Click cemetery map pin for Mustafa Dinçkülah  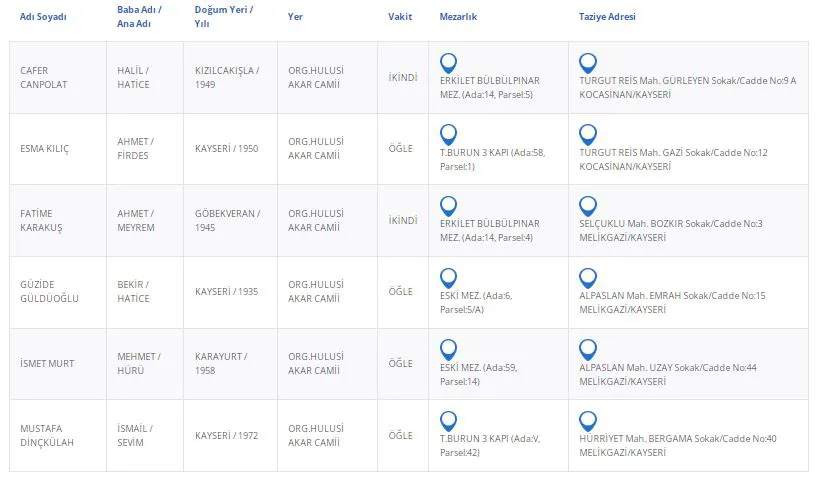pos(449,421)
